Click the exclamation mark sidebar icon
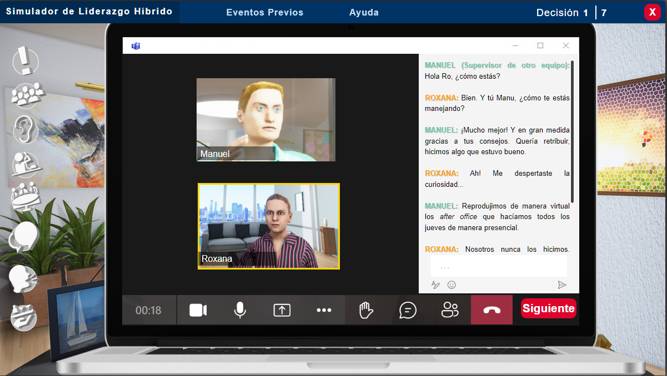 click(25, 60)
